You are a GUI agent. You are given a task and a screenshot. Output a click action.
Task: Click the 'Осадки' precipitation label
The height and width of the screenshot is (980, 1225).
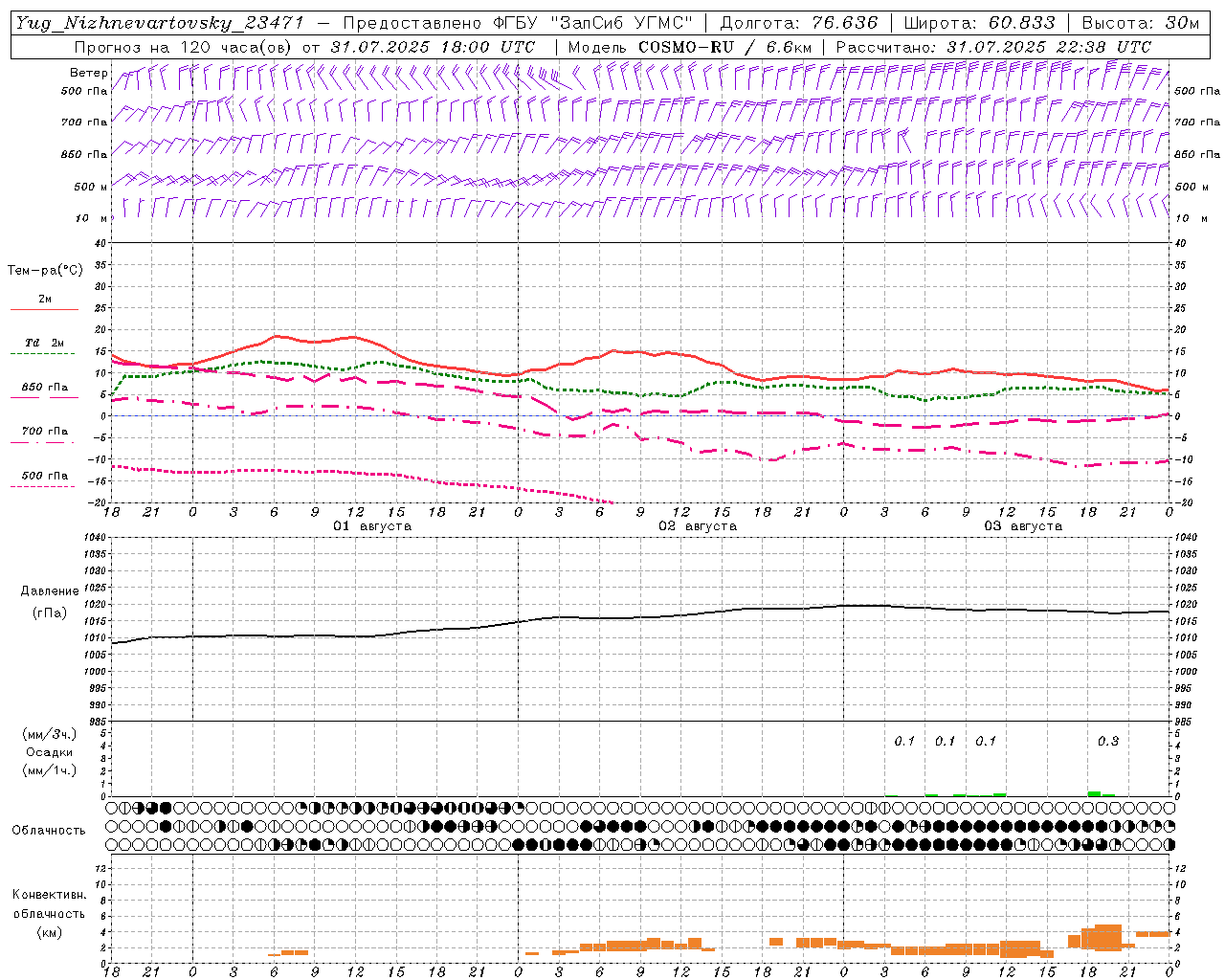coord(50,752)
